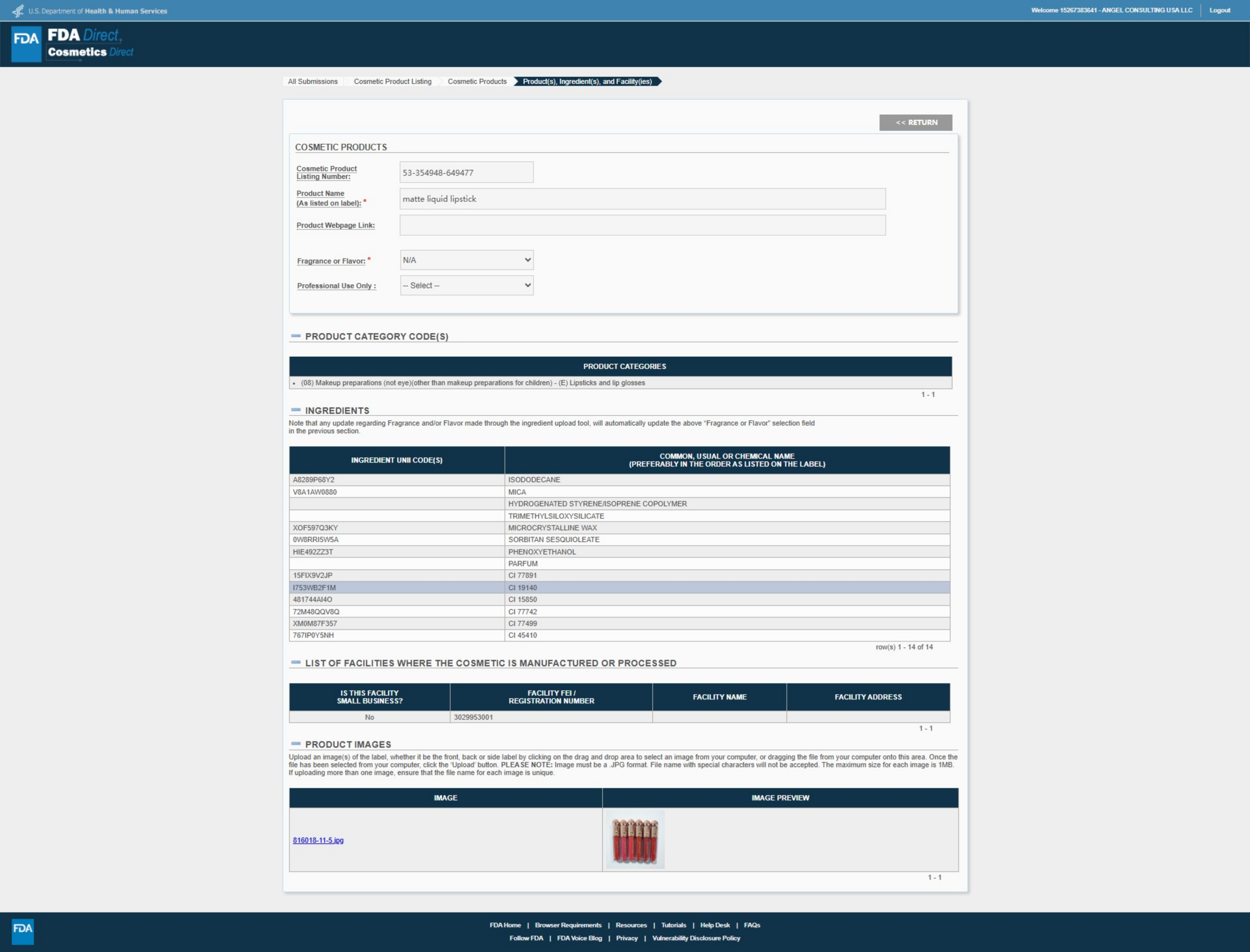Go to All Submissions breadcrumb
The height and width of the screenshot is (952, 1250).
coord(312,82)
